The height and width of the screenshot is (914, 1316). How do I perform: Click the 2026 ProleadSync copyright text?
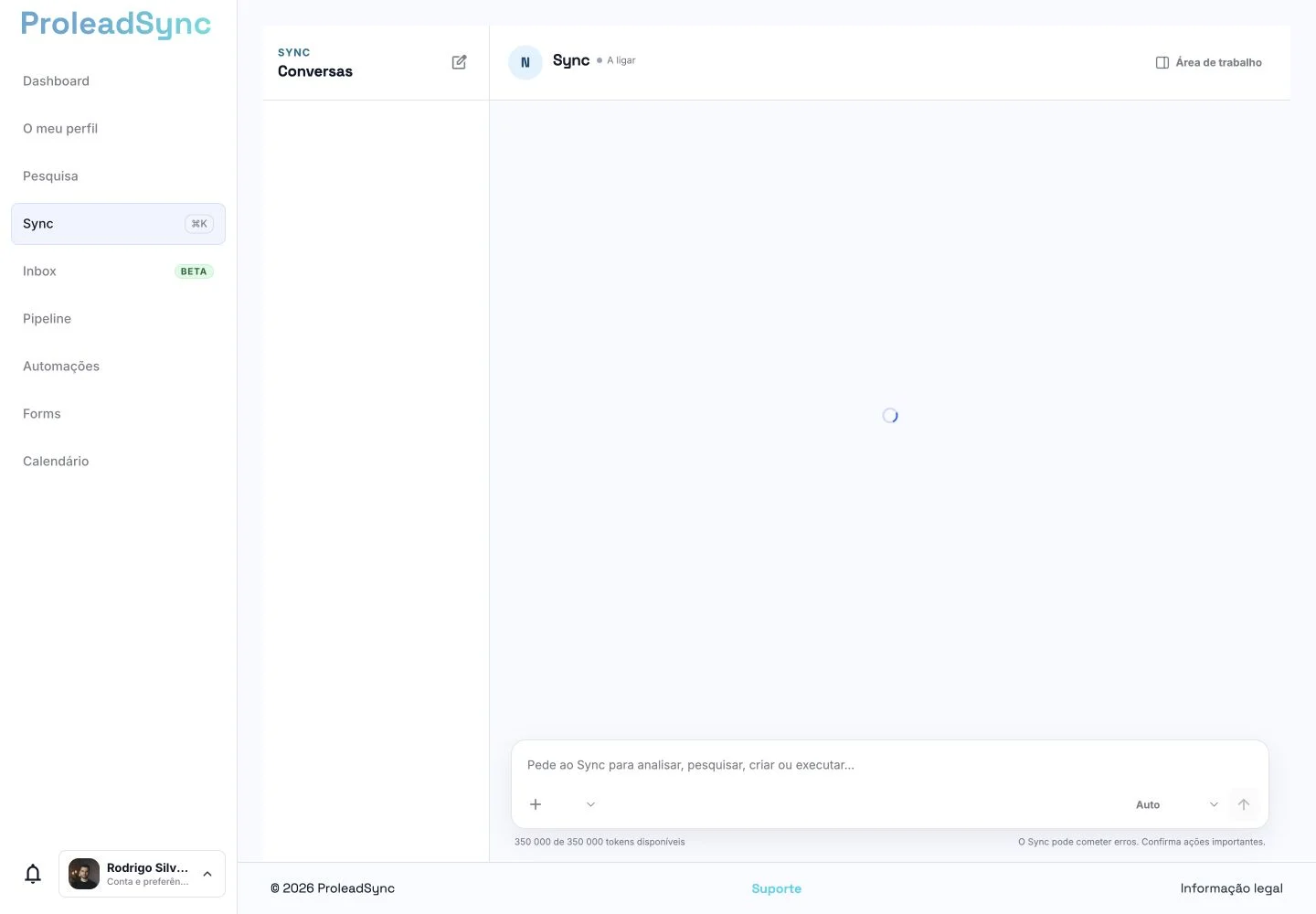(333, 888)
